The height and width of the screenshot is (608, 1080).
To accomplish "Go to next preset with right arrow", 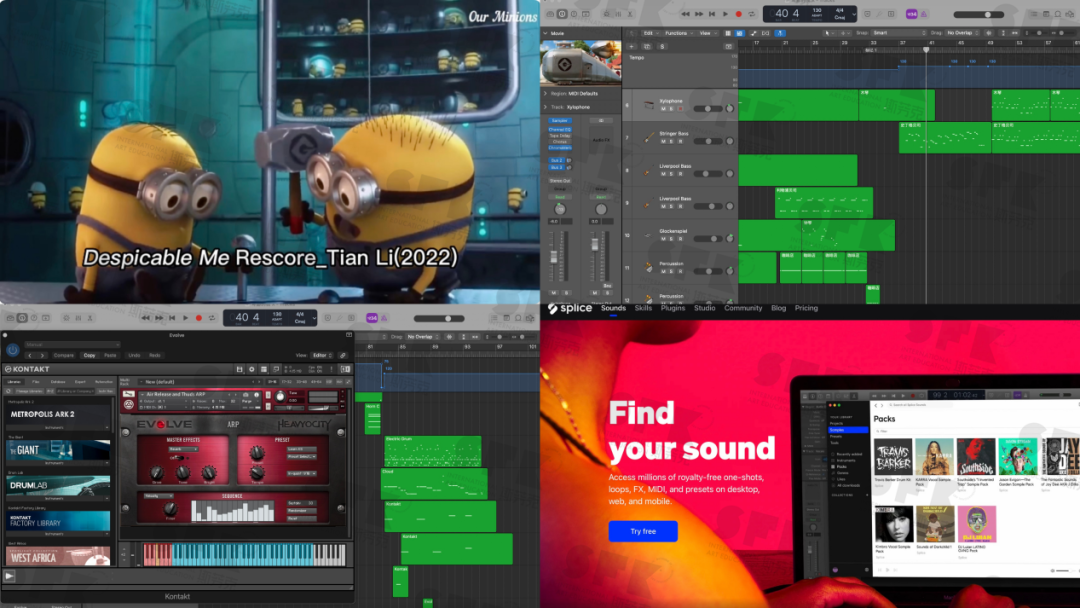I will click(42, 355).
